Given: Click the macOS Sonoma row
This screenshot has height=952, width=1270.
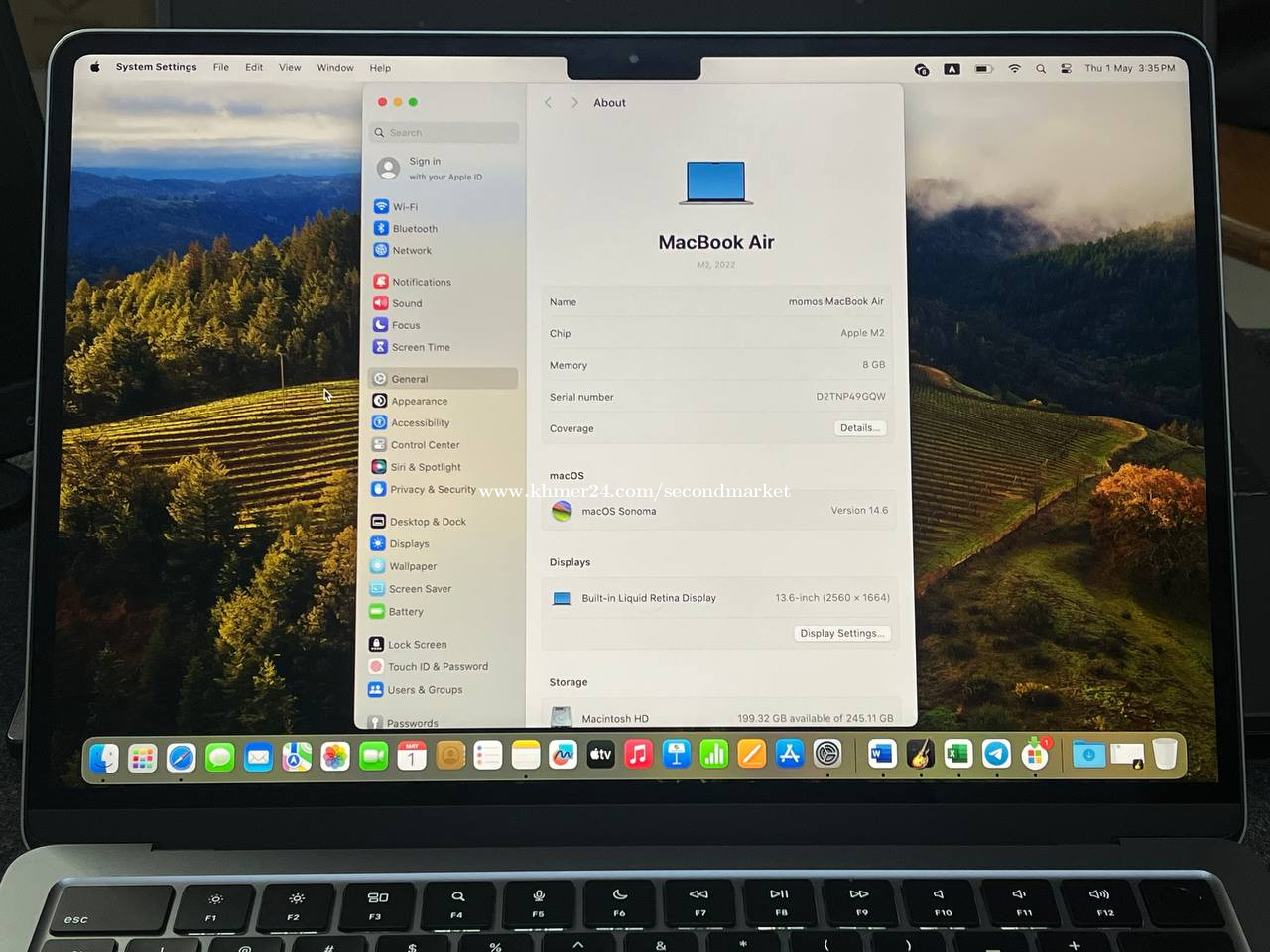Looking at the screenshot, I should 719,511.
